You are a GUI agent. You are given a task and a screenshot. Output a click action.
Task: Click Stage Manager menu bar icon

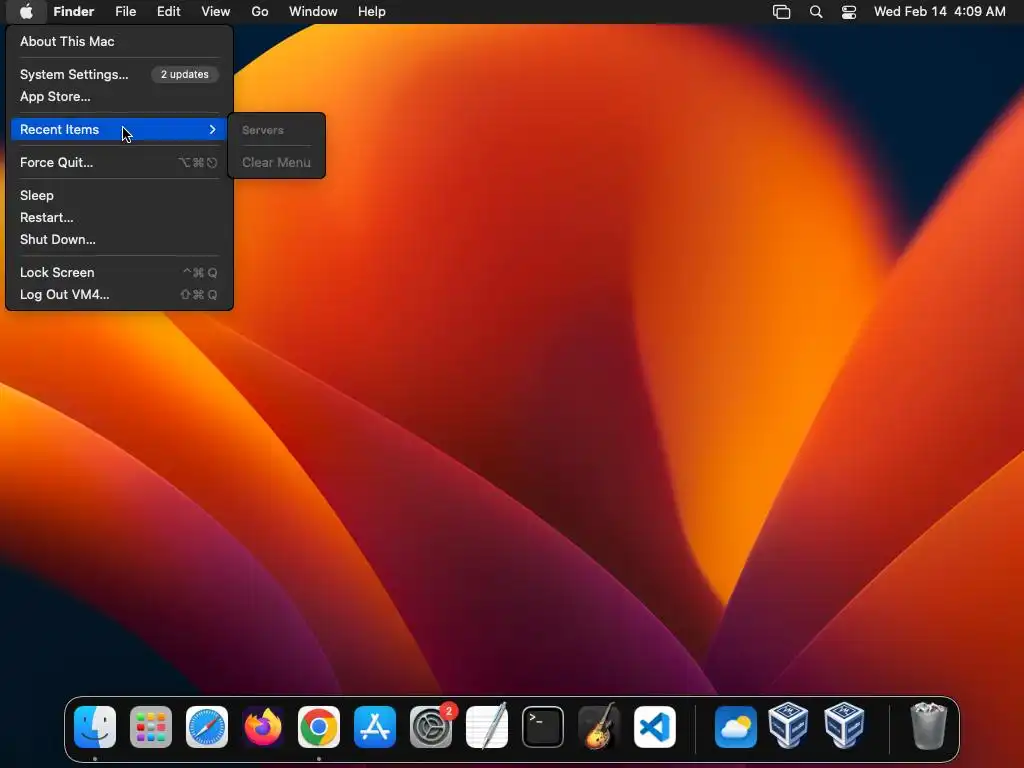pos(782,12)
